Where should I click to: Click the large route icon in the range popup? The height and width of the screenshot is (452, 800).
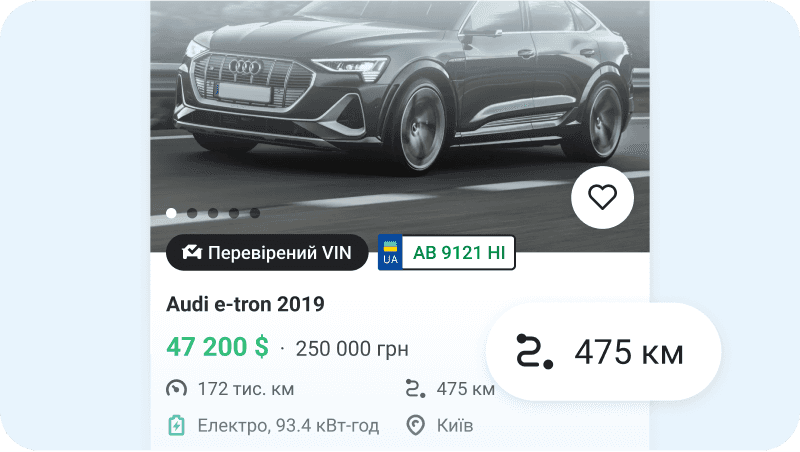pos(534,351)
